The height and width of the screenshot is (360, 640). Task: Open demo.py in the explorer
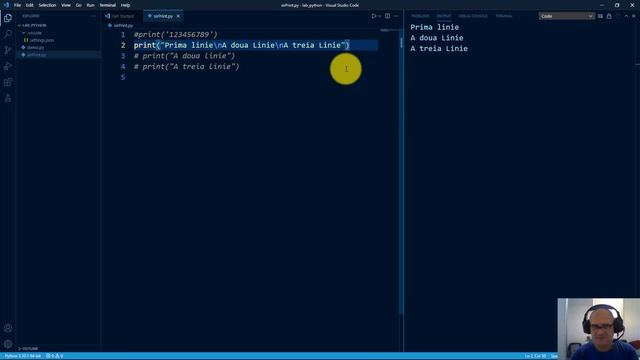coord(58,47)
